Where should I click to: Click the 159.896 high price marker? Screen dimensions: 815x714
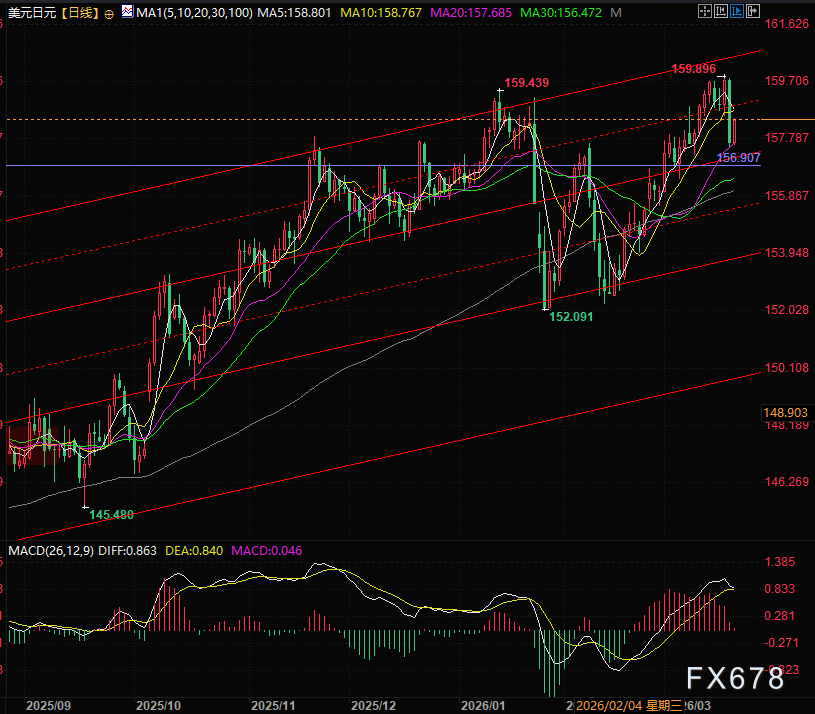click(693, 69)
